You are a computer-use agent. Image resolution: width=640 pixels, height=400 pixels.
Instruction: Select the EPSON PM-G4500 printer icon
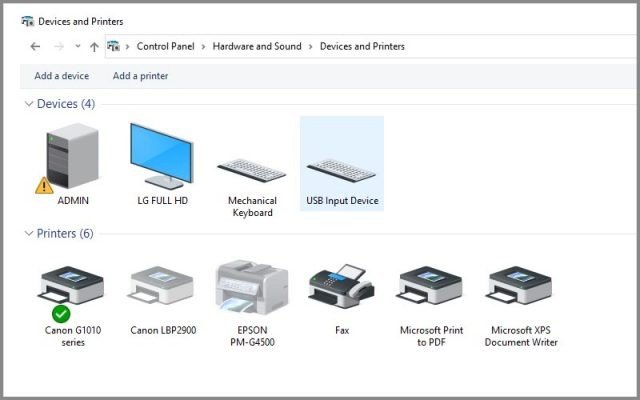pos(252,287)
